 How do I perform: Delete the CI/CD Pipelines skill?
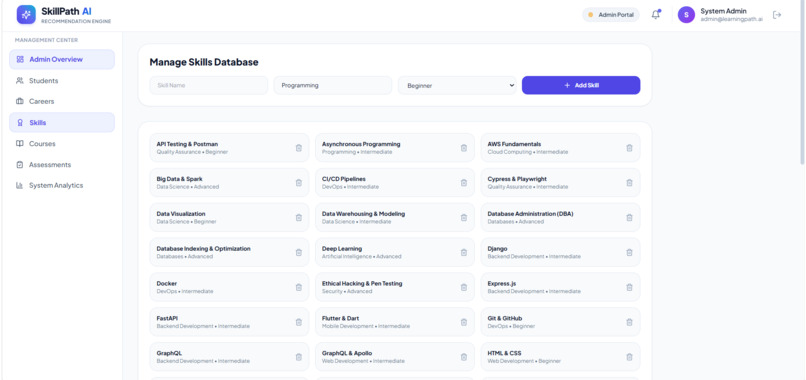click(x=464, y=183)
